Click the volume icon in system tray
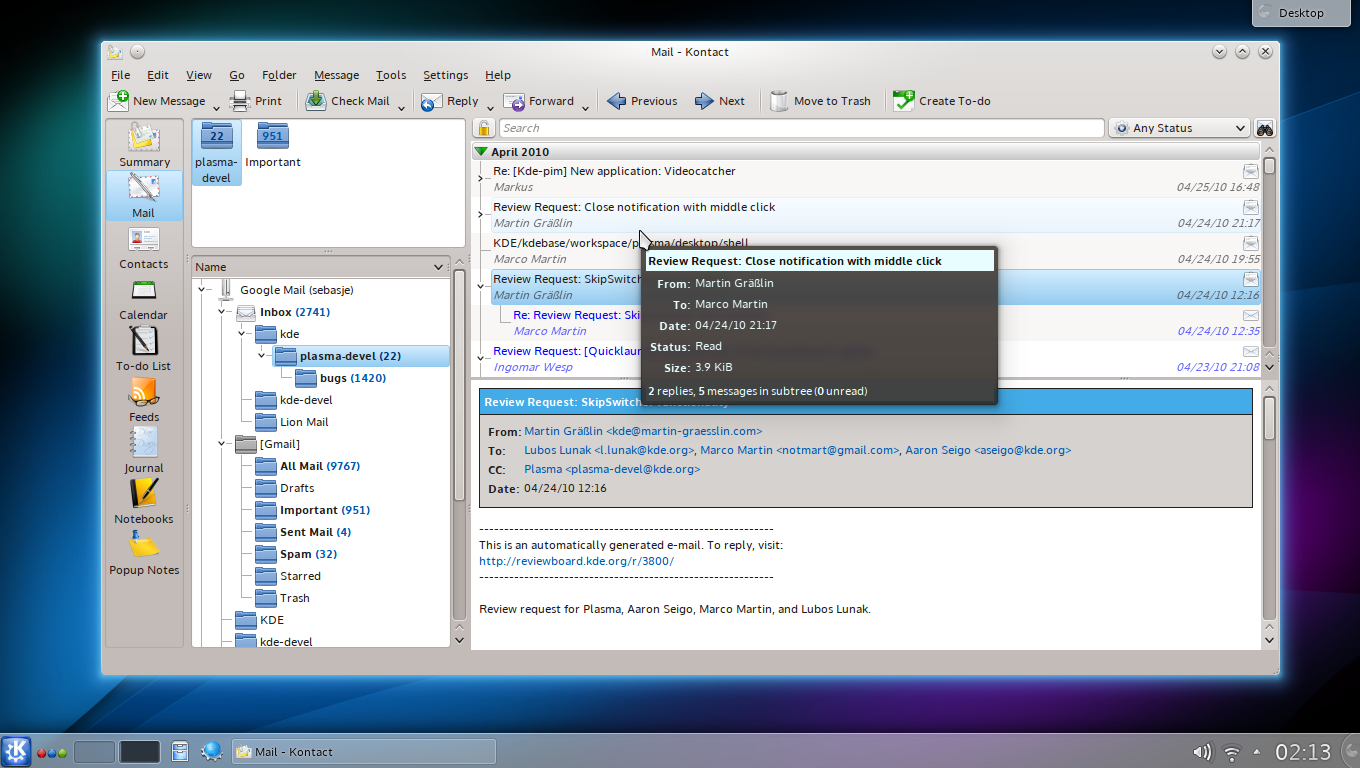 pyautogui.click(x=1202, y=752)
